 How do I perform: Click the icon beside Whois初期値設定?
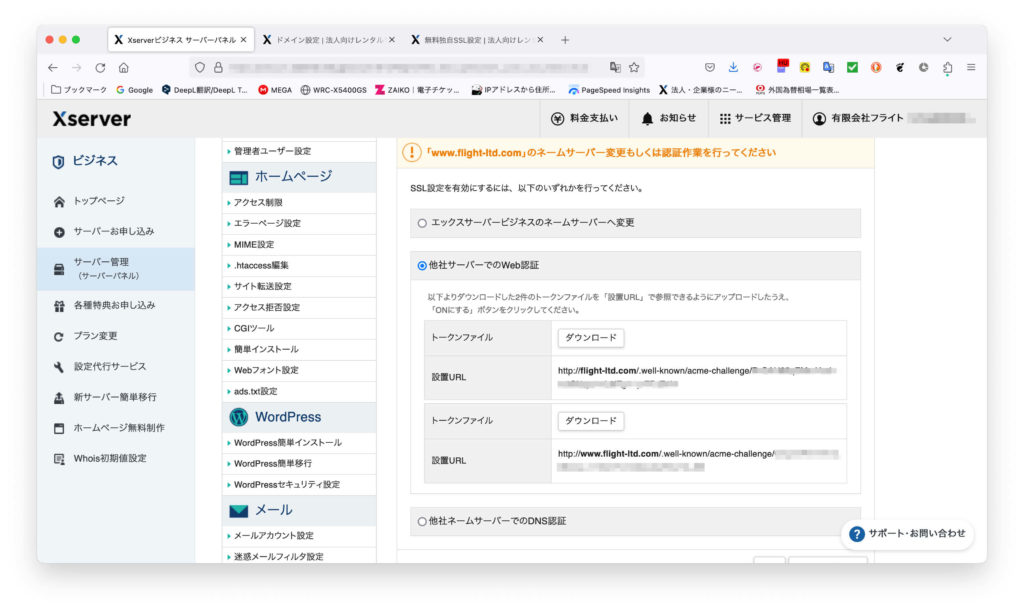(x=59, y=459)
